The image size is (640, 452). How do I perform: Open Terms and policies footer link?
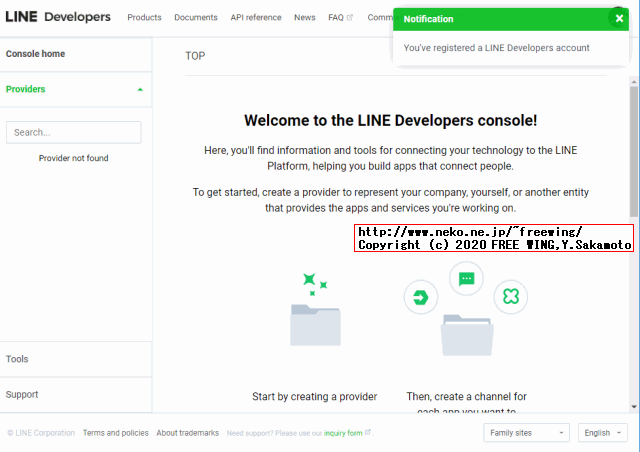pyautogui.click(x=116, y=433)
